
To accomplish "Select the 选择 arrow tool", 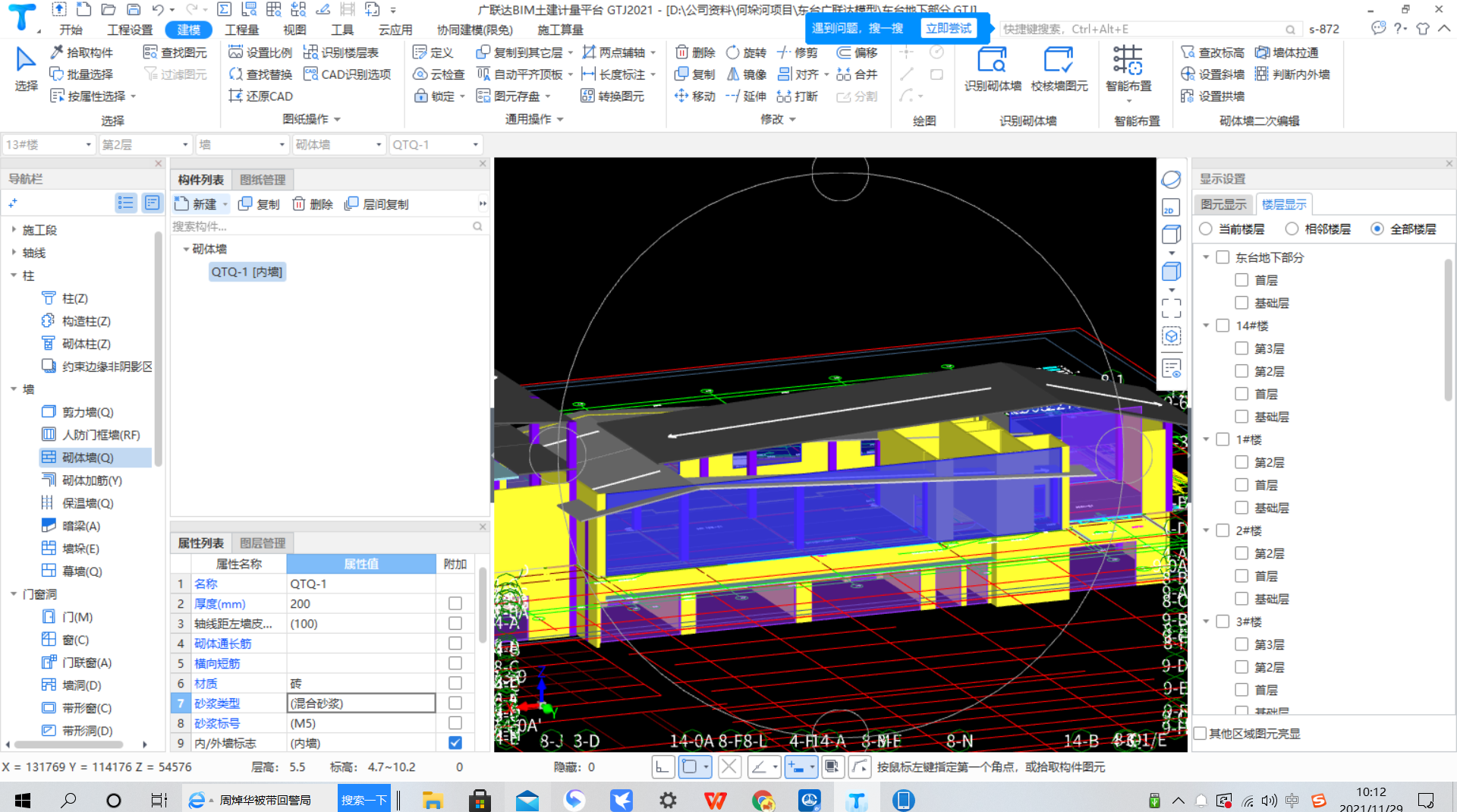I will (x=26, y=68).
